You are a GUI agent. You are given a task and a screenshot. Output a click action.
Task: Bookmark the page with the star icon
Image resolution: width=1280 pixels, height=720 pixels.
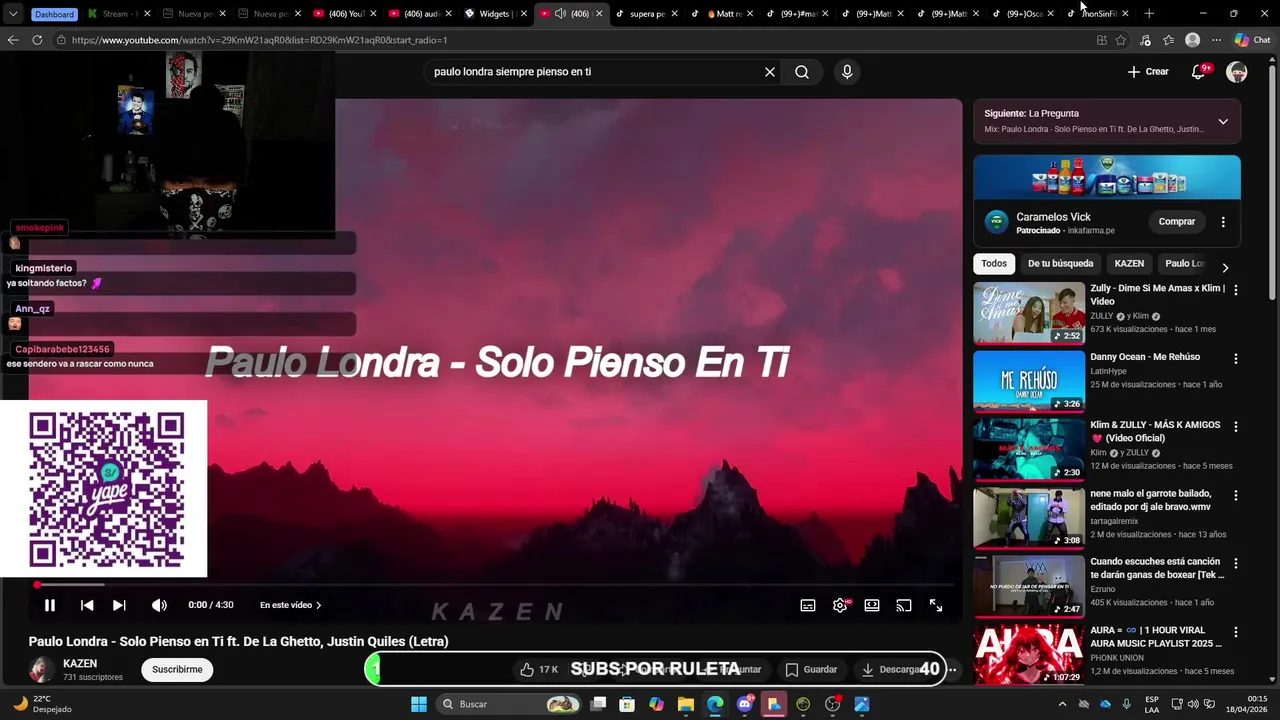click(1121, 40)
